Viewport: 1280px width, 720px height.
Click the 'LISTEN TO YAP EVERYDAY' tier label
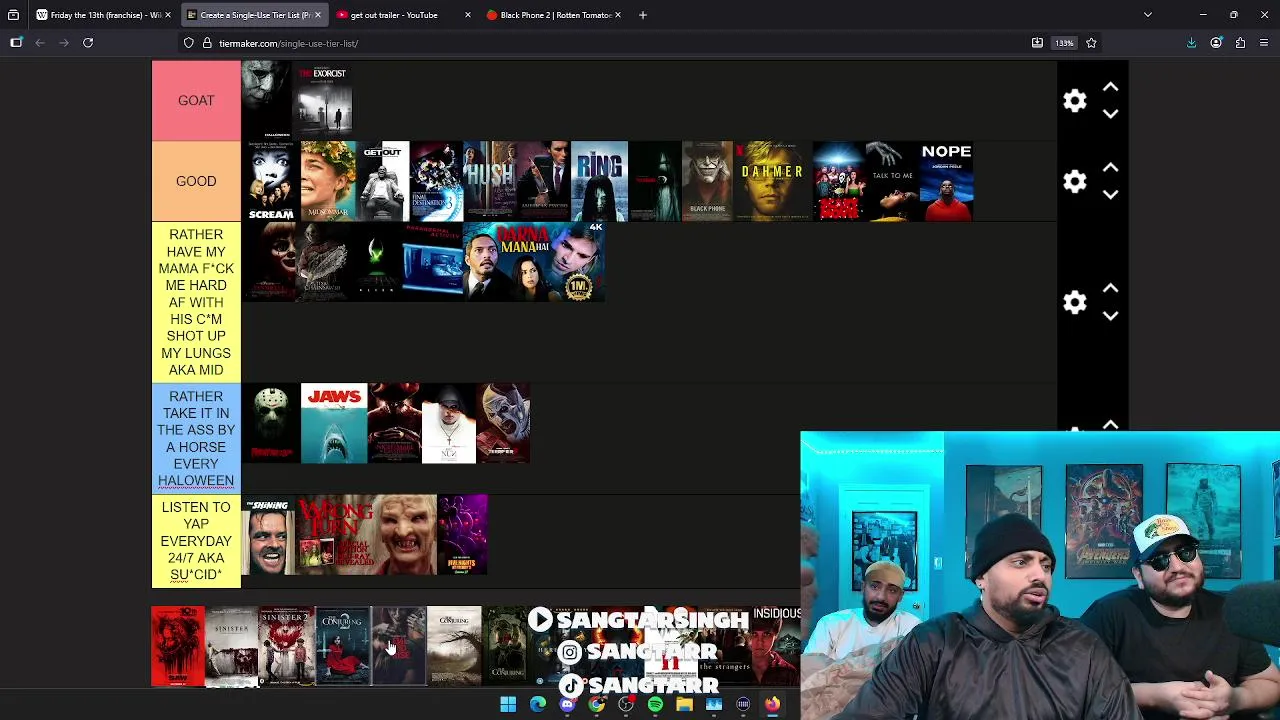tap(196, 541)
